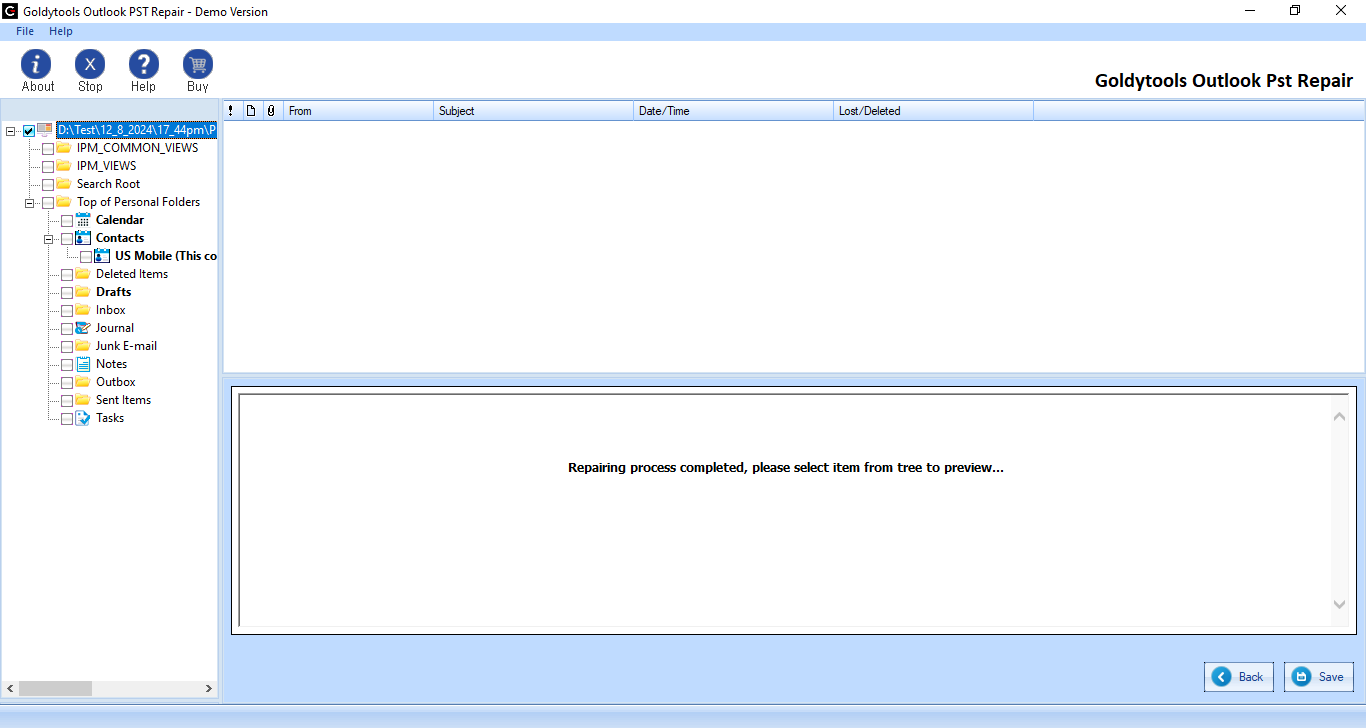Click the preview pane scroll down arrow
This screenshot has width=1366, height=728.
[1340, 604]
